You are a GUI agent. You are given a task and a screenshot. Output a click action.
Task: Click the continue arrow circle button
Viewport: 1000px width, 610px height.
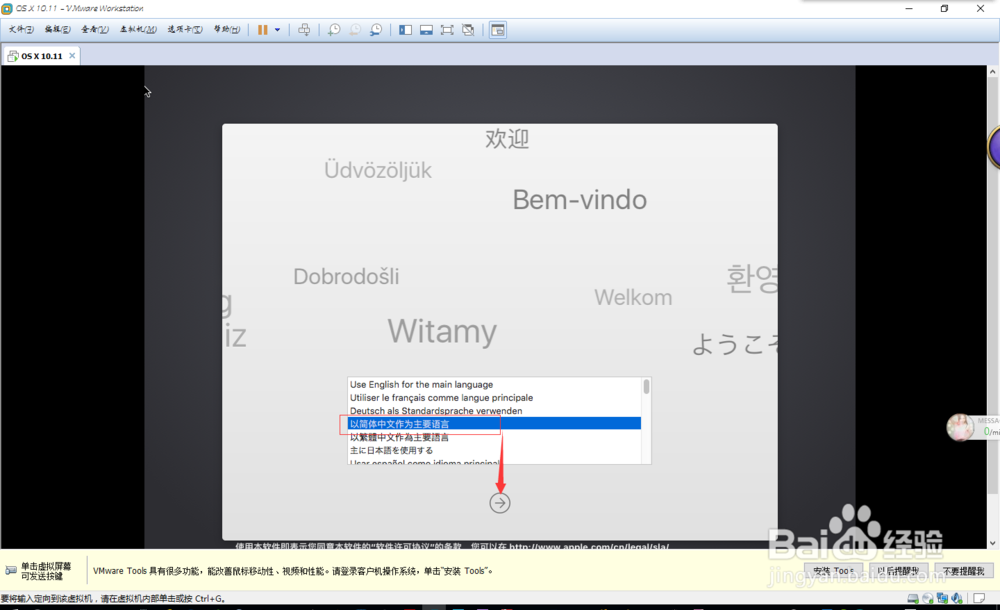(499, 503)
